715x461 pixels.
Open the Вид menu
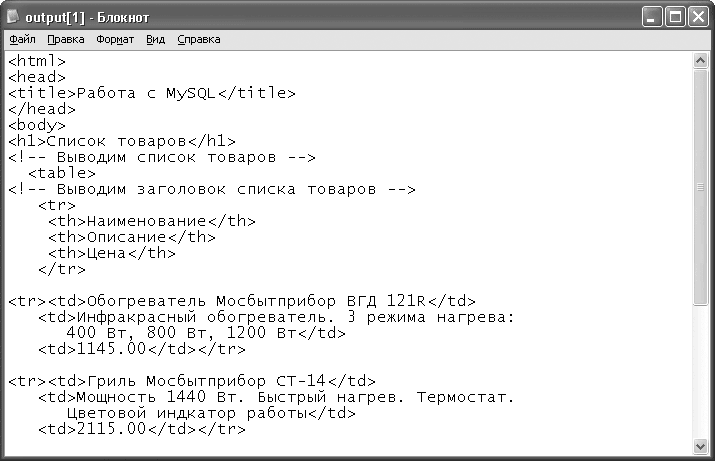click(155, 40)
